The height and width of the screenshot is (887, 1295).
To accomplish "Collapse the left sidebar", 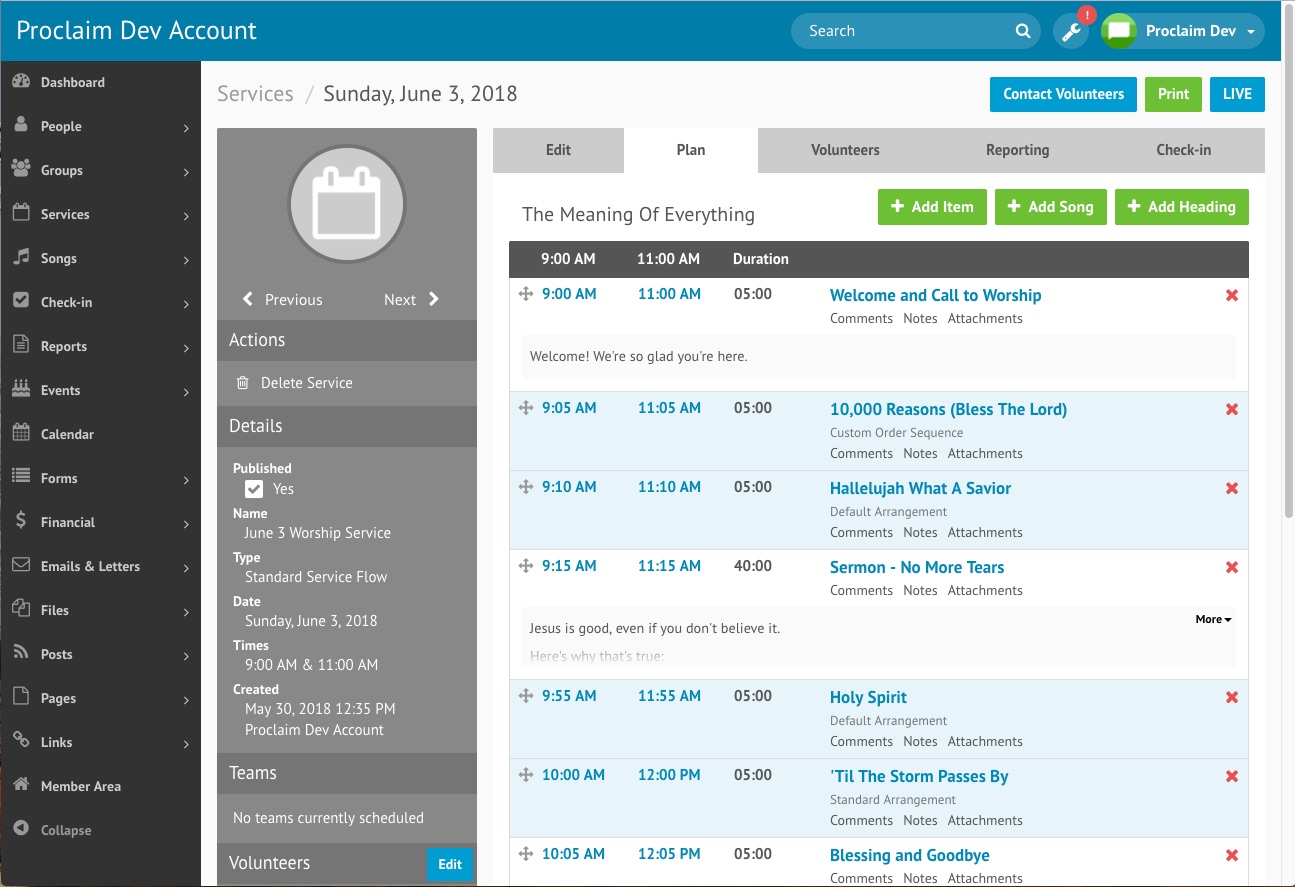I will 65,830.
